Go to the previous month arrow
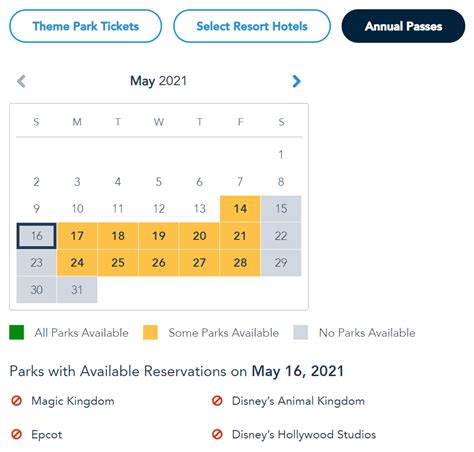Viewport: 474px width, 452px height. [21, 81]
